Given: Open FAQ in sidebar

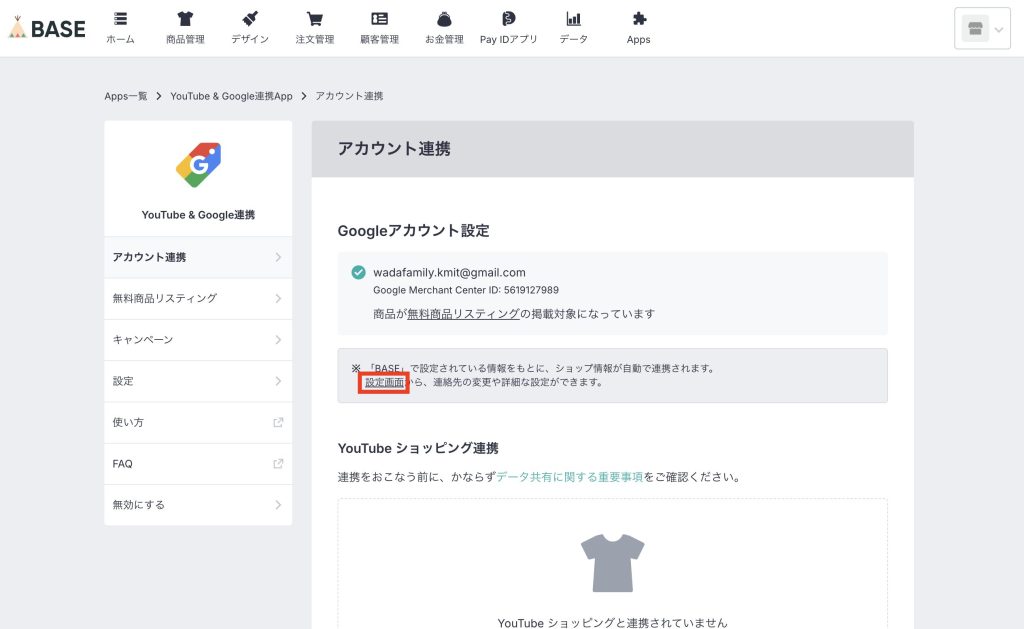Looking at the screenshot, I should (x=198, y=464).
